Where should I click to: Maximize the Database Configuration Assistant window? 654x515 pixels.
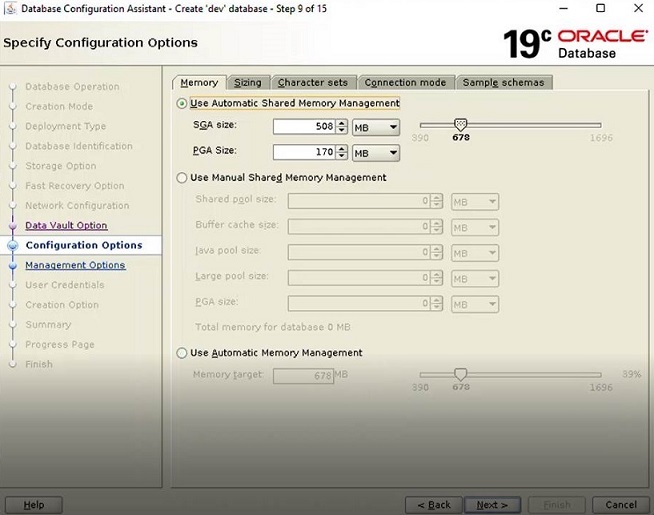click(x=601, y=8)
